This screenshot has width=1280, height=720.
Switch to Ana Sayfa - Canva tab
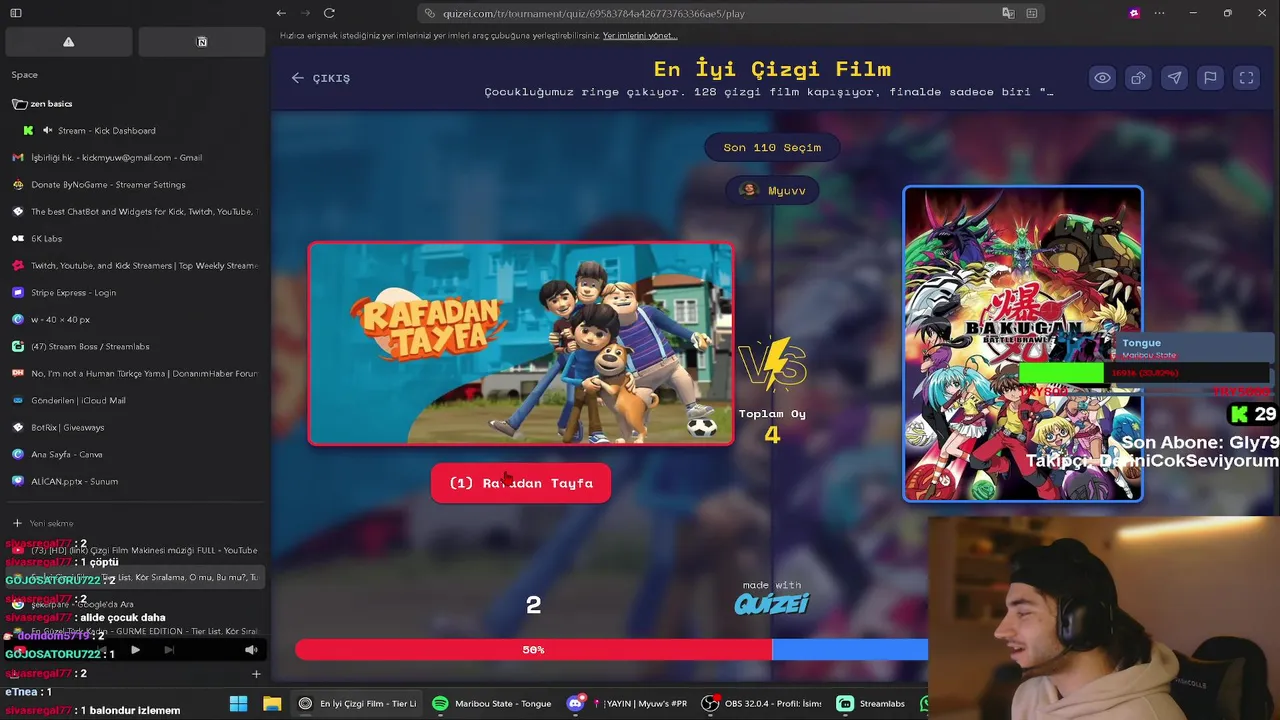click(x=135, y=454)
